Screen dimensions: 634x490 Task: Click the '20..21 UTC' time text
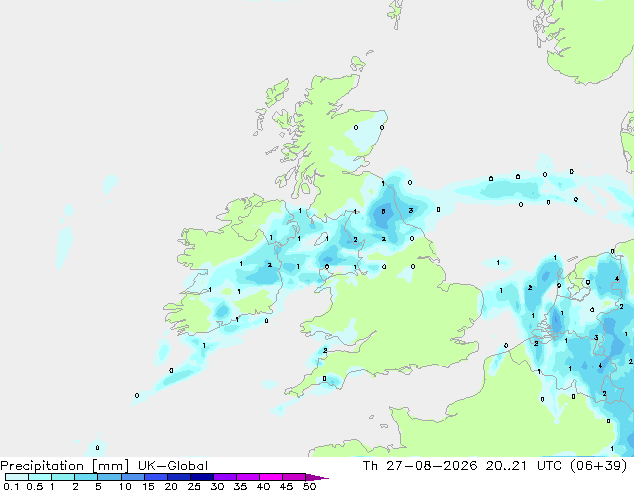click(524, 466)
